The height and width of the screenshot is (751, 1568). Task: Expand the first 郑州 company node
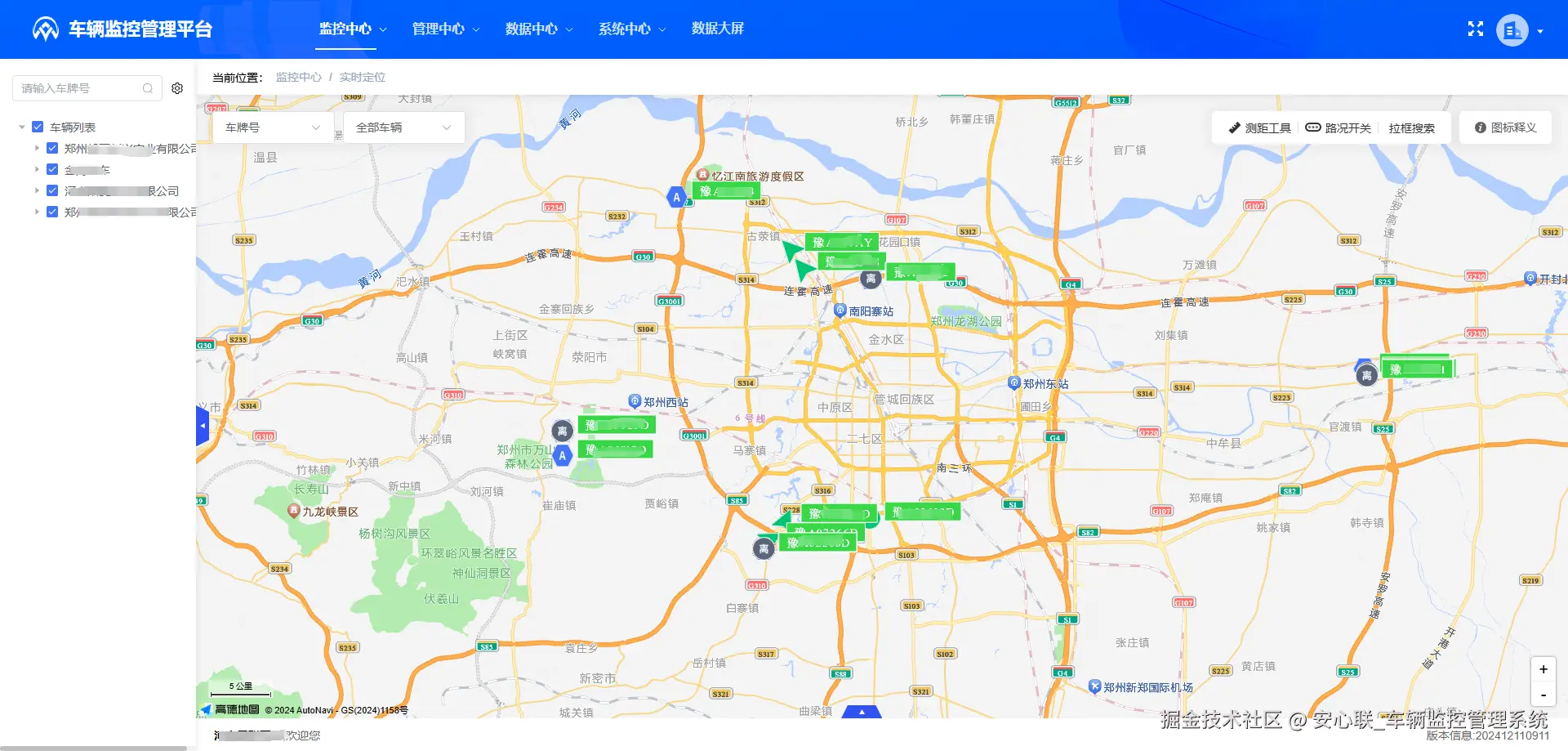37,148
